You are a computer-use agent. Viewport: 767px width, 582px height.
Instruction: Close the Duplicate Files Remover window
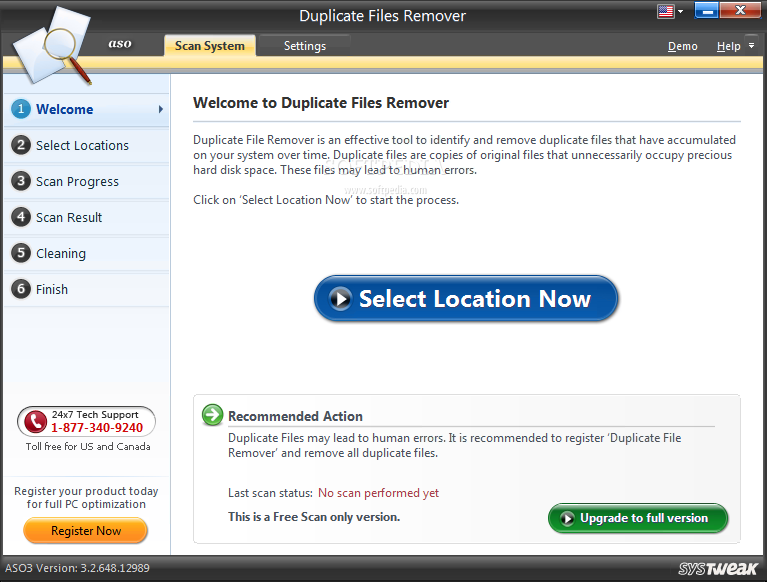(740, 10)
